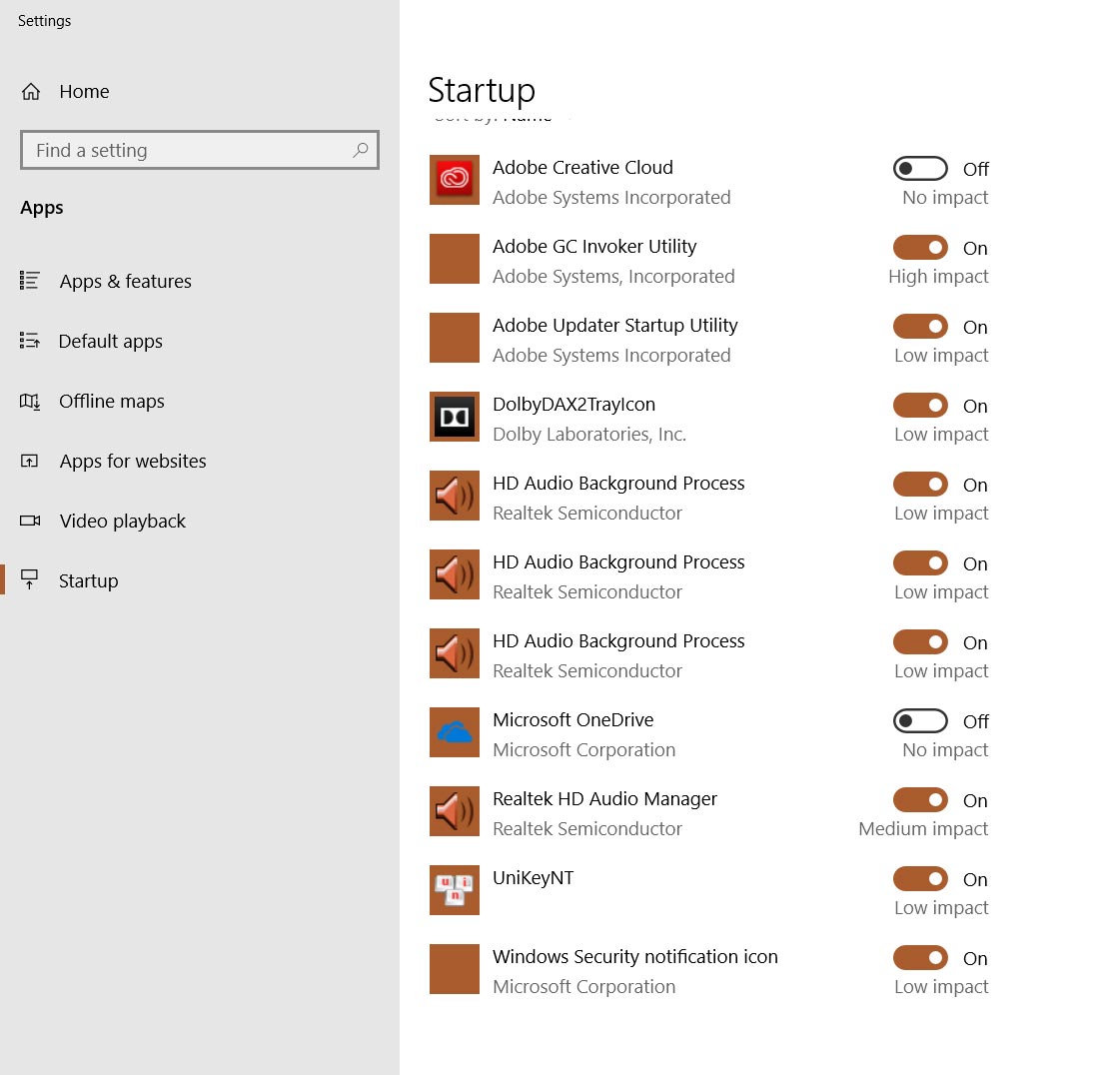Click the UniKeyNT app icon
This screenshot has height=1075, width=1120.
coord(455,890)
